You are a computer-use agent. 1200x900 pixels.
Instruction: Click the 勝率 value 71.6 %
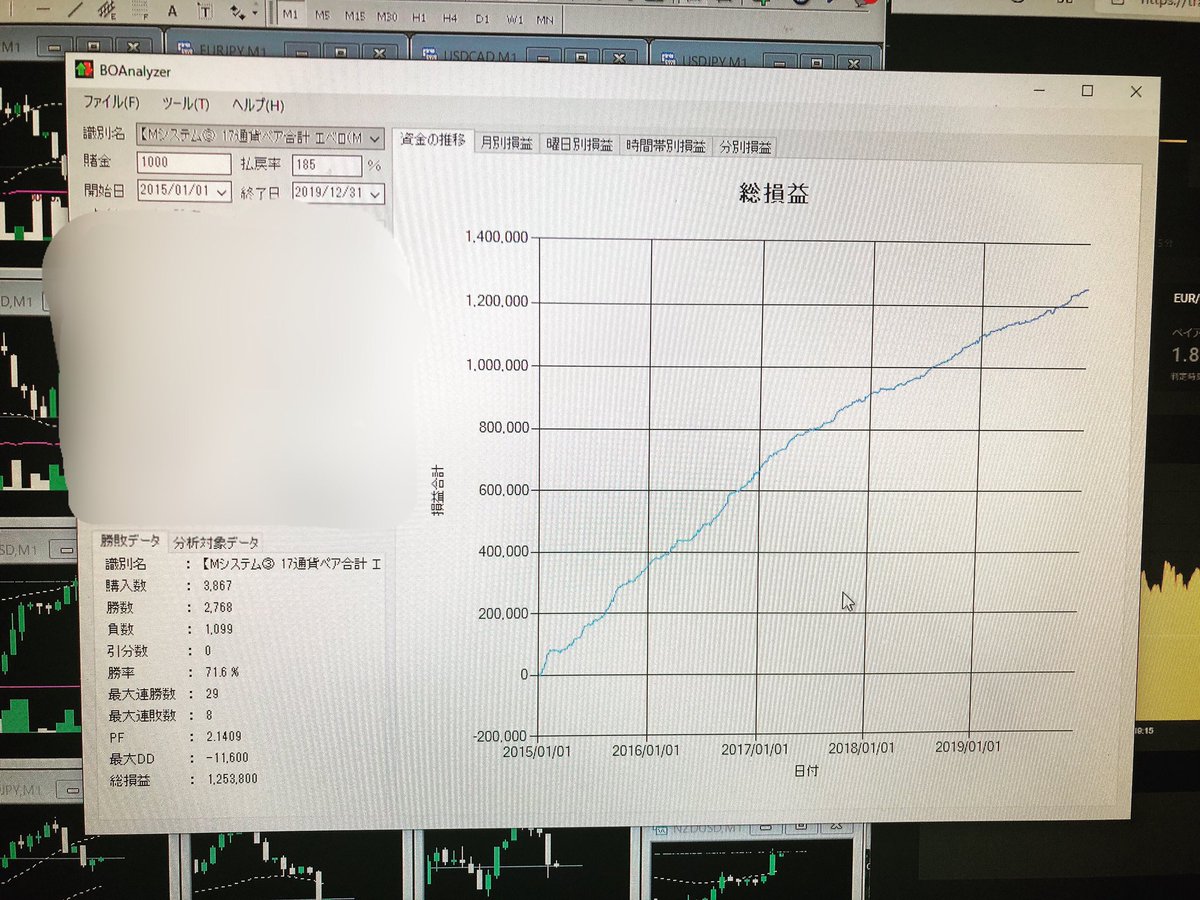tap(221, 673)
